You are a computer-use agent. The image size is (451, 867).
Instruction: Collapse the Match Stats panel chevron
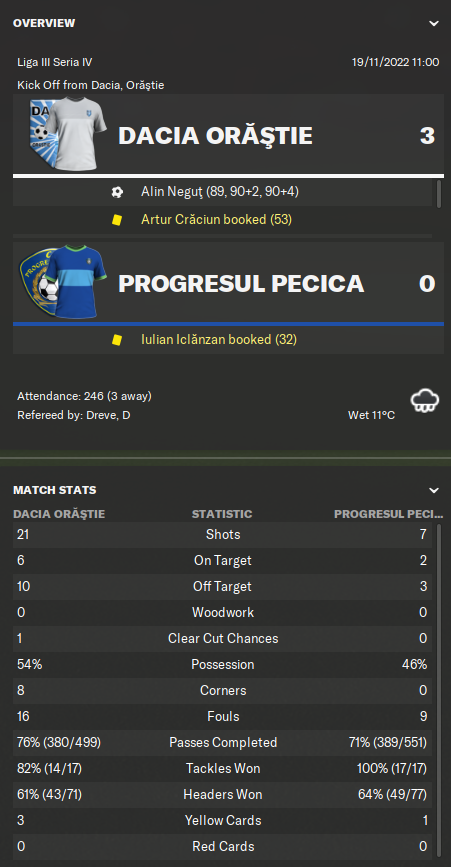click(x=434, y=490)
